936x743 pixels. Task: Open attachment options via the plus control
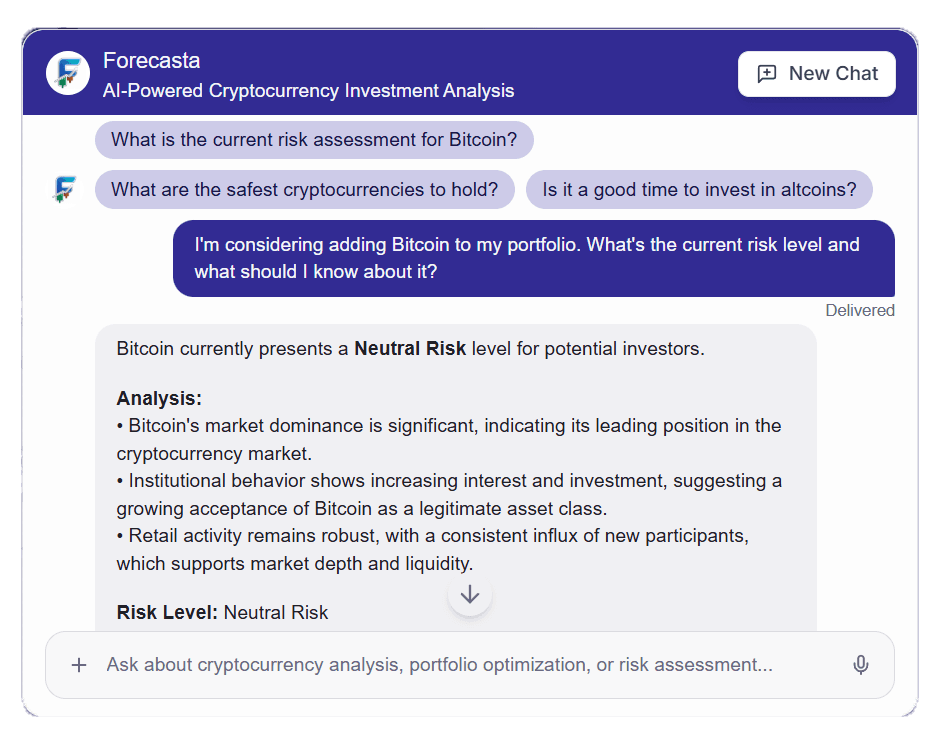click(x=79, y=665)
